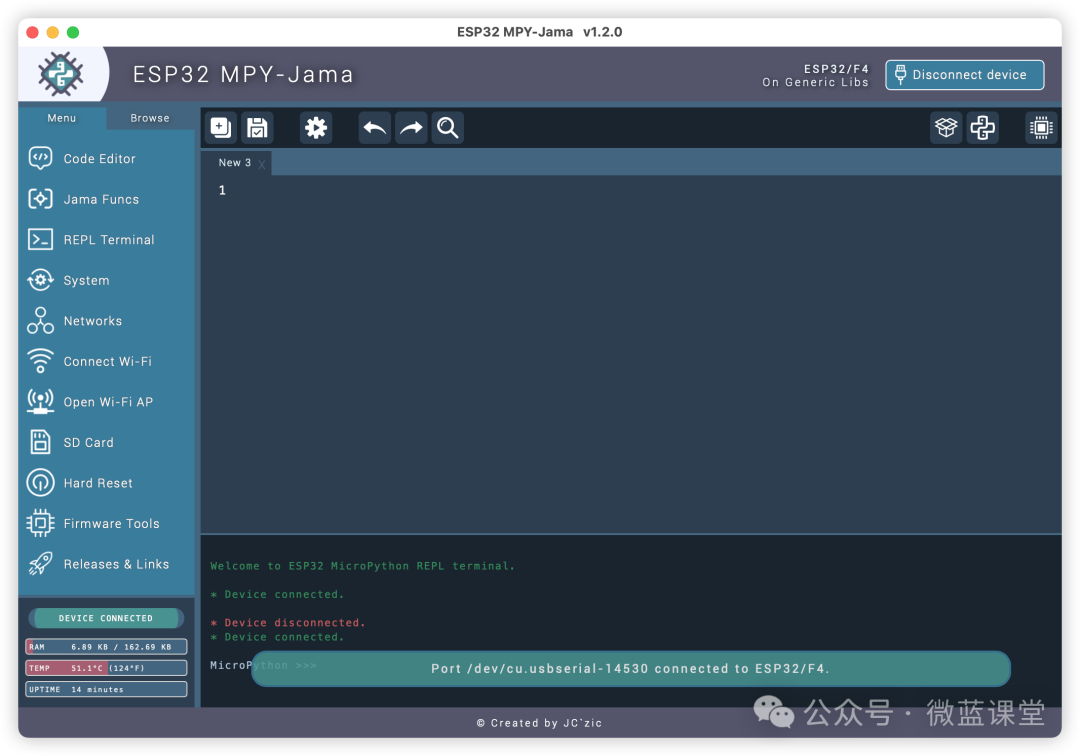Click the Code Editor sidebar icon

click(x=40, y=158)
